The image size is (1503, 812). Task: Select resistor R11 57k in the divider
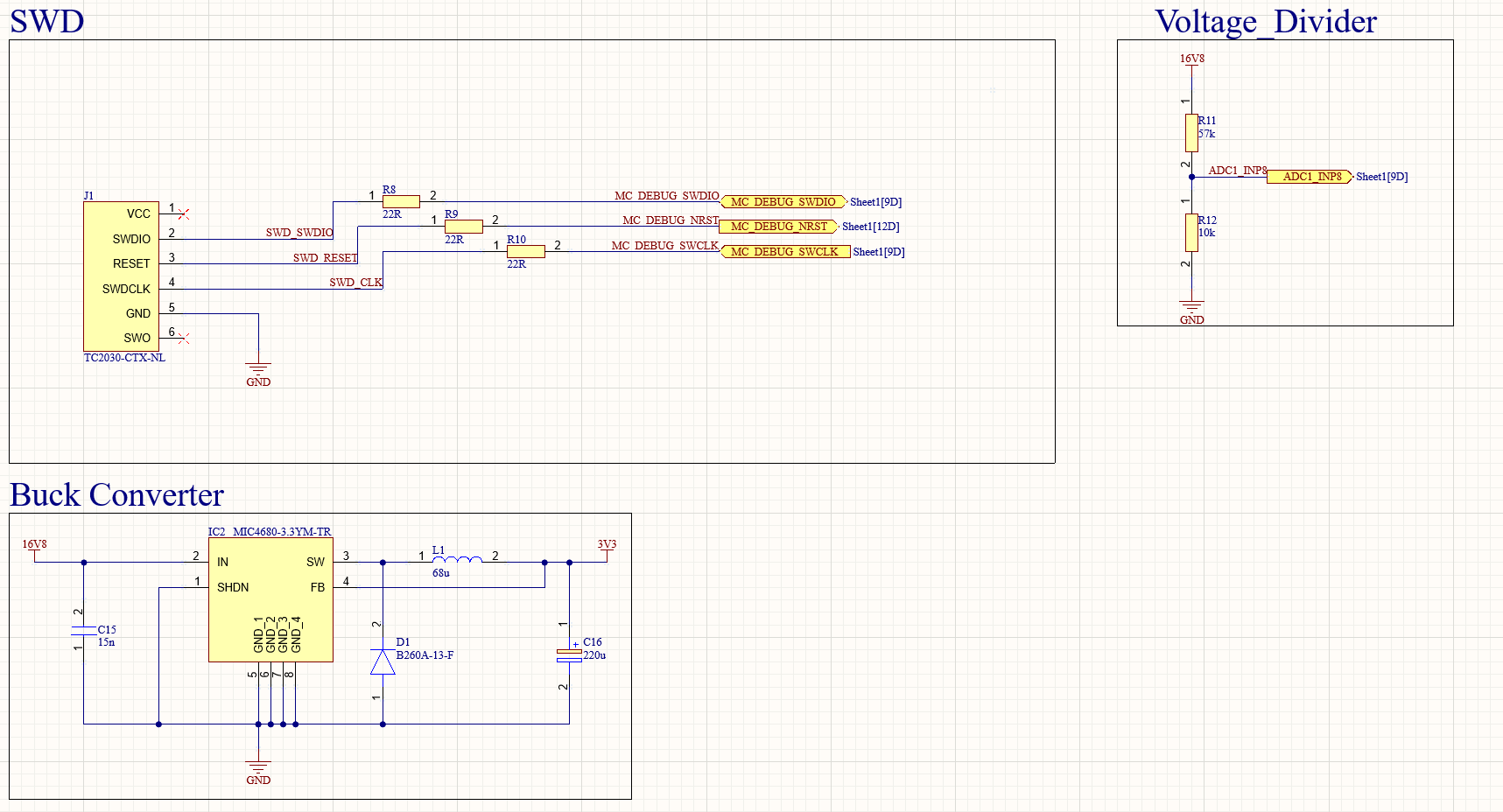1191,133
